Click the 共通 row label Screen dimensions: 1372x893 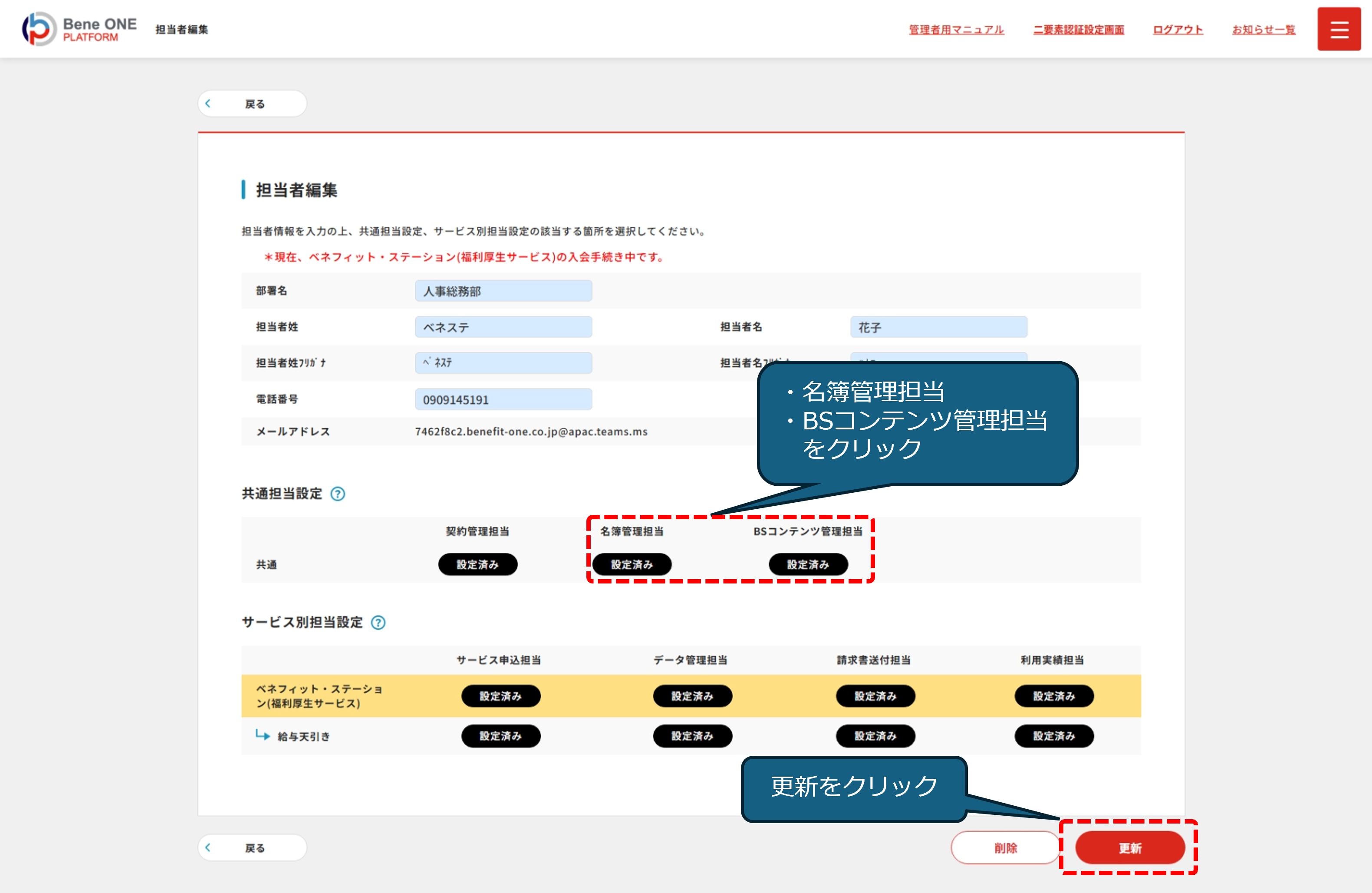point(267,565)
